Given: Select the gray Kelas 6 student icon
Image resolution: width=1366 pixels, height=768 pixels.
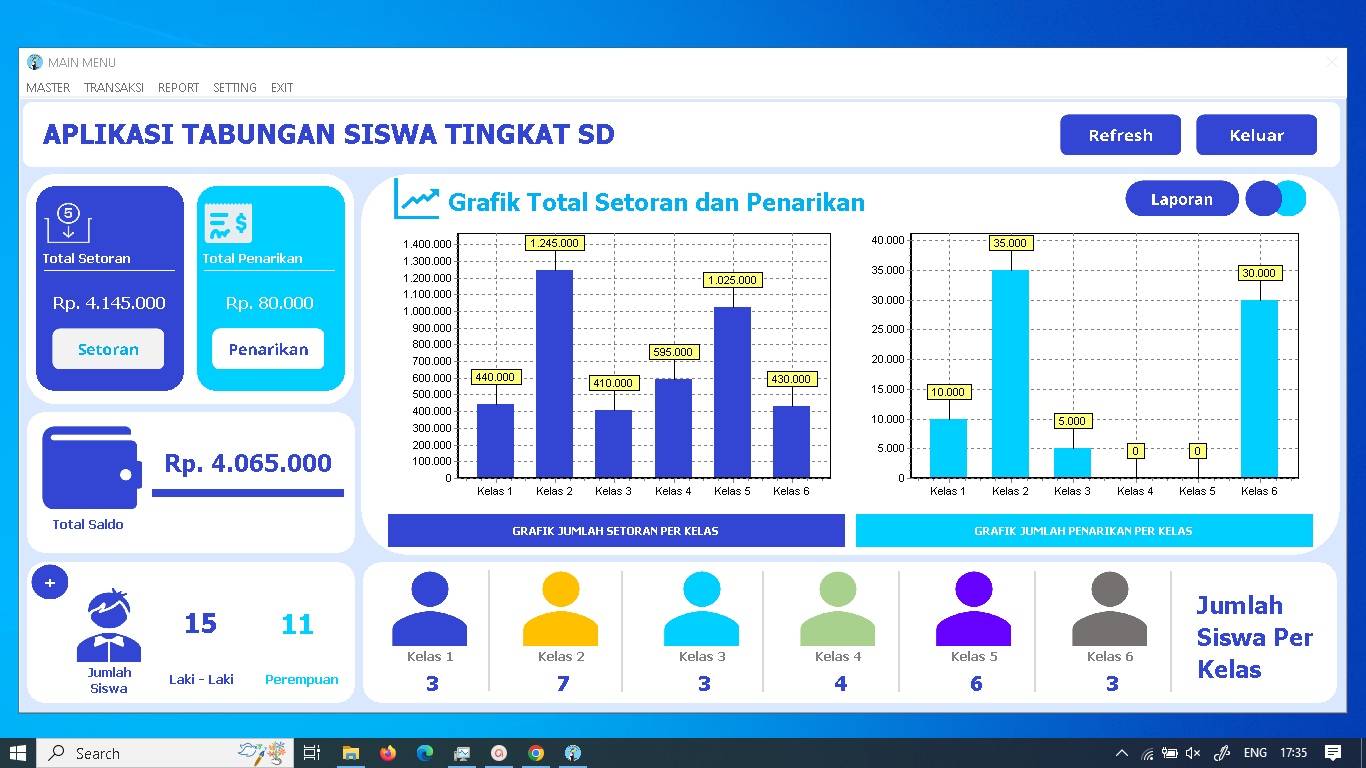Looking at the screenshot, I should pyautogui.click(x=1109, y=607).
